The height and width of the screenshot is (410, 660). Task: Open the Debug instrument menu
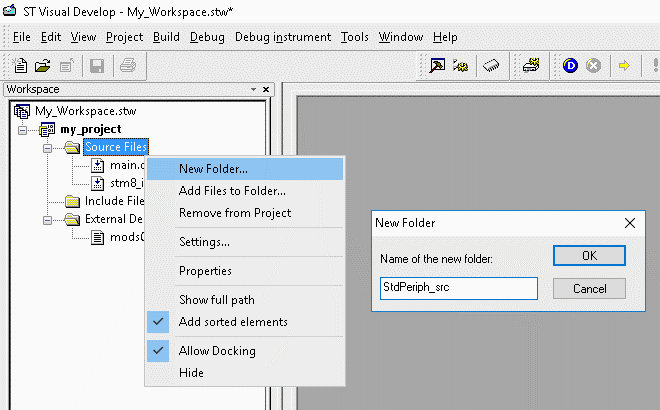pyautogui.click(x=282, y=37)
